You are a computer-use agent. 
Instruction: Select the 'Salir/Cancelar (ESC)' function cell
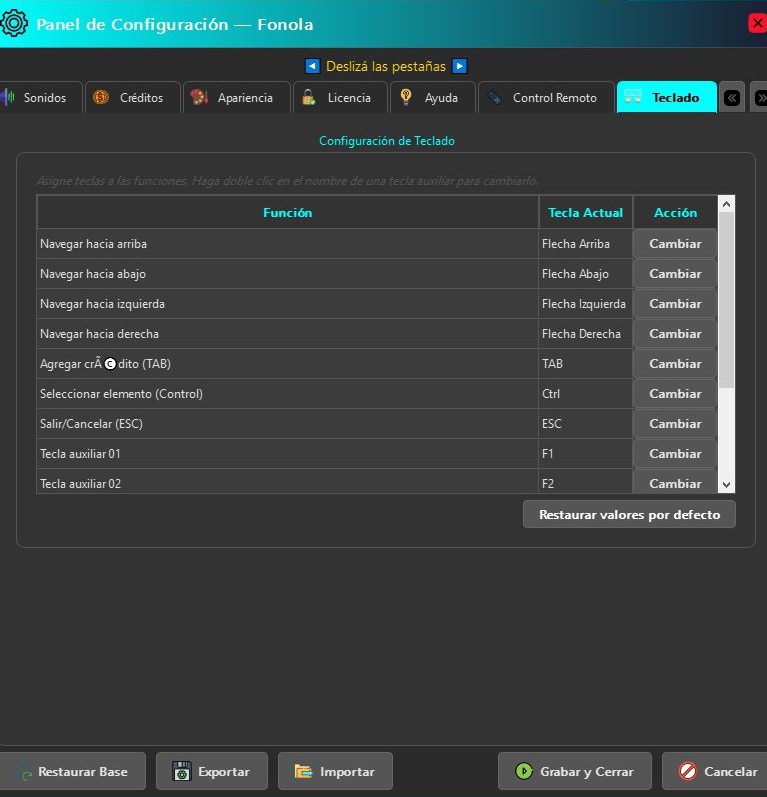tap(288, 424)
